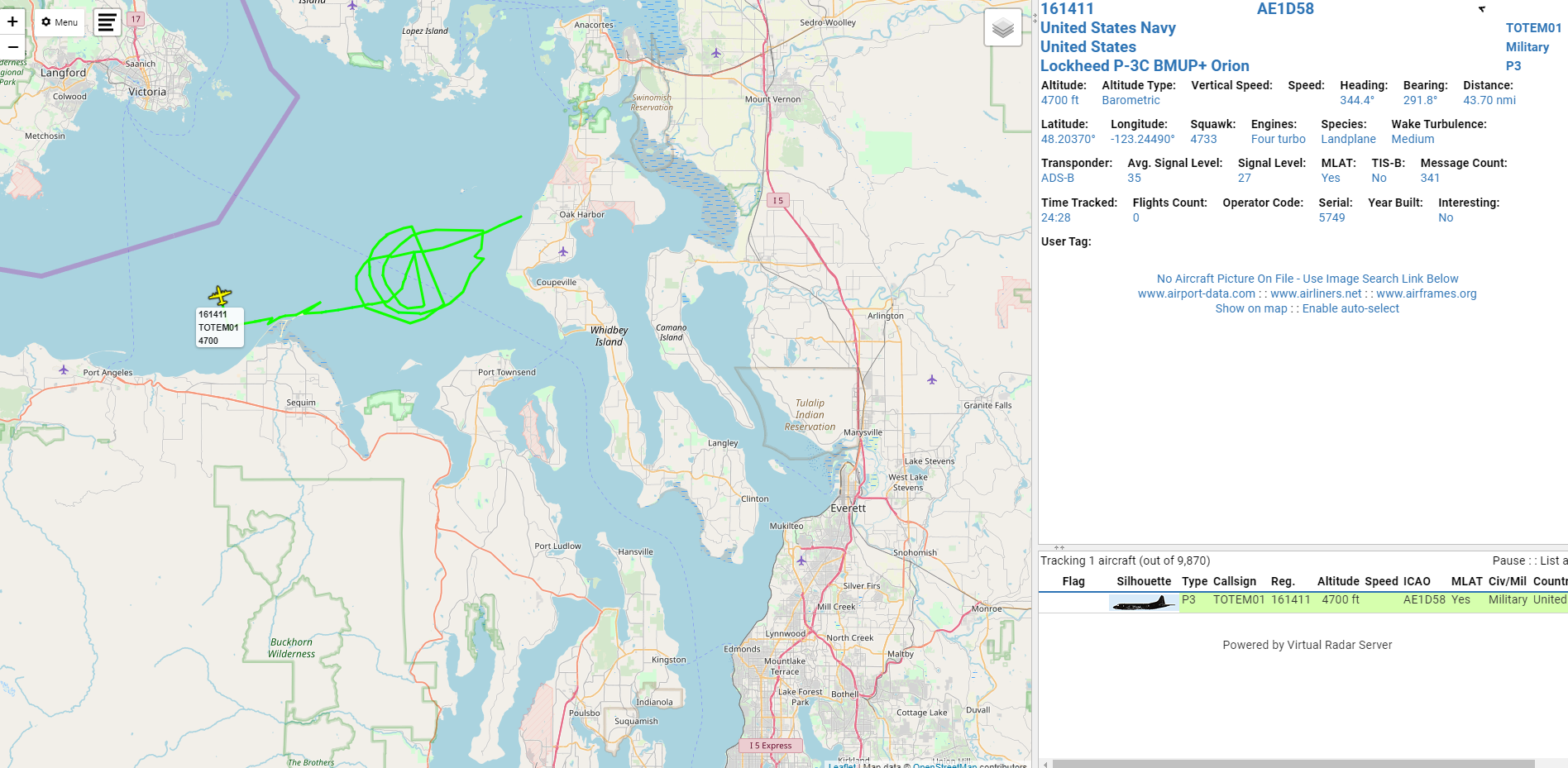1568x768 pixels.
Task: Sort list by Altitude column
Action: tap(1339, 581)
